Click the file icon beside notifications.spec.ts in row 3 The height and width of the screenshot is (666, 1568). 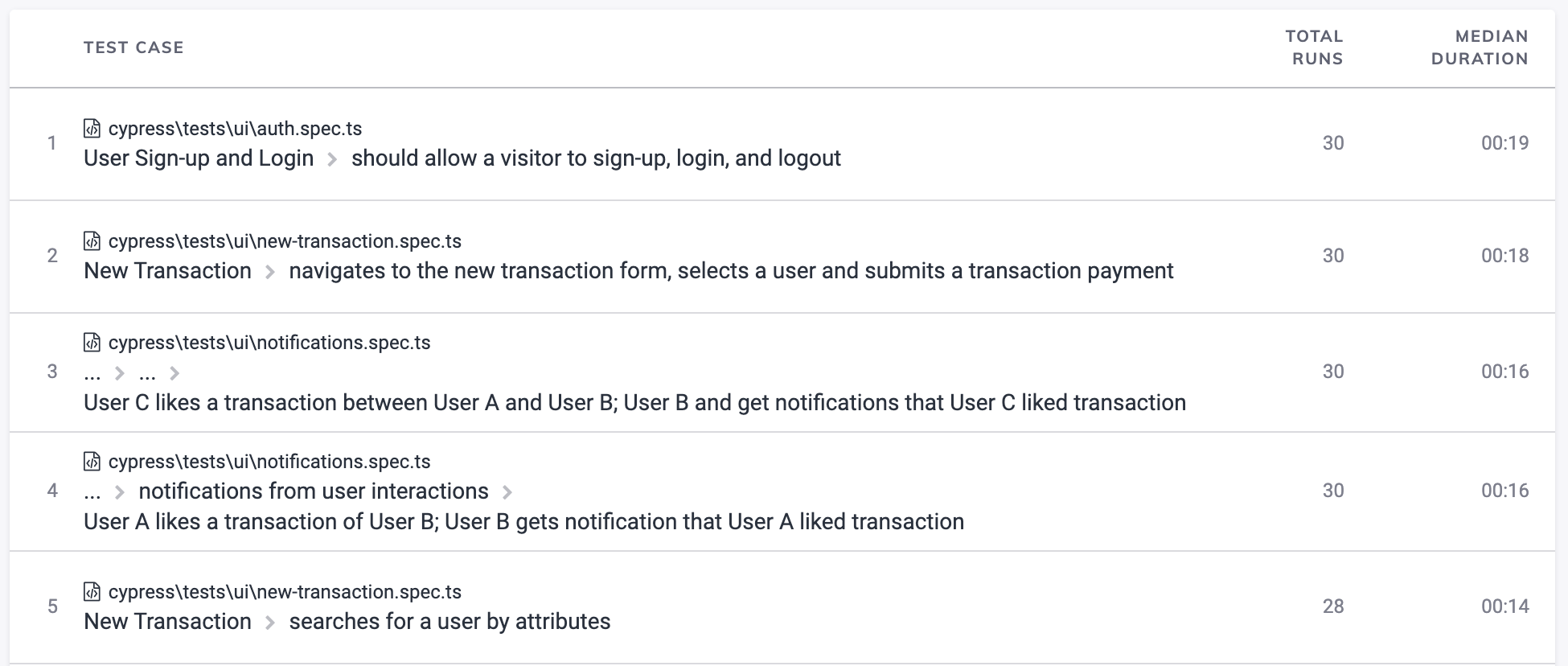click(x=92, y=342)
